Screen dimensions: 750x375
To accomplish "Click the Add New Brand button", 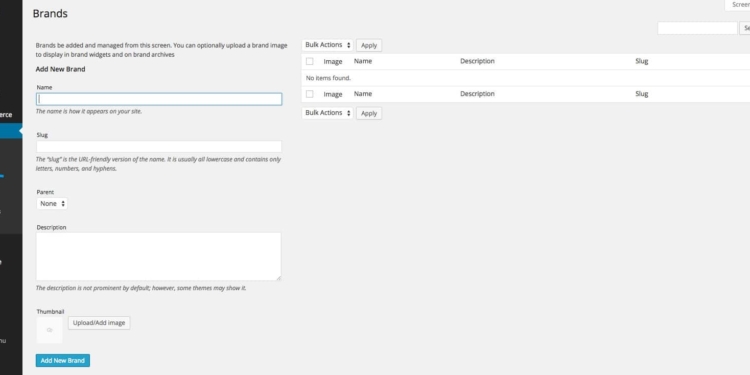I will (63, 361).
